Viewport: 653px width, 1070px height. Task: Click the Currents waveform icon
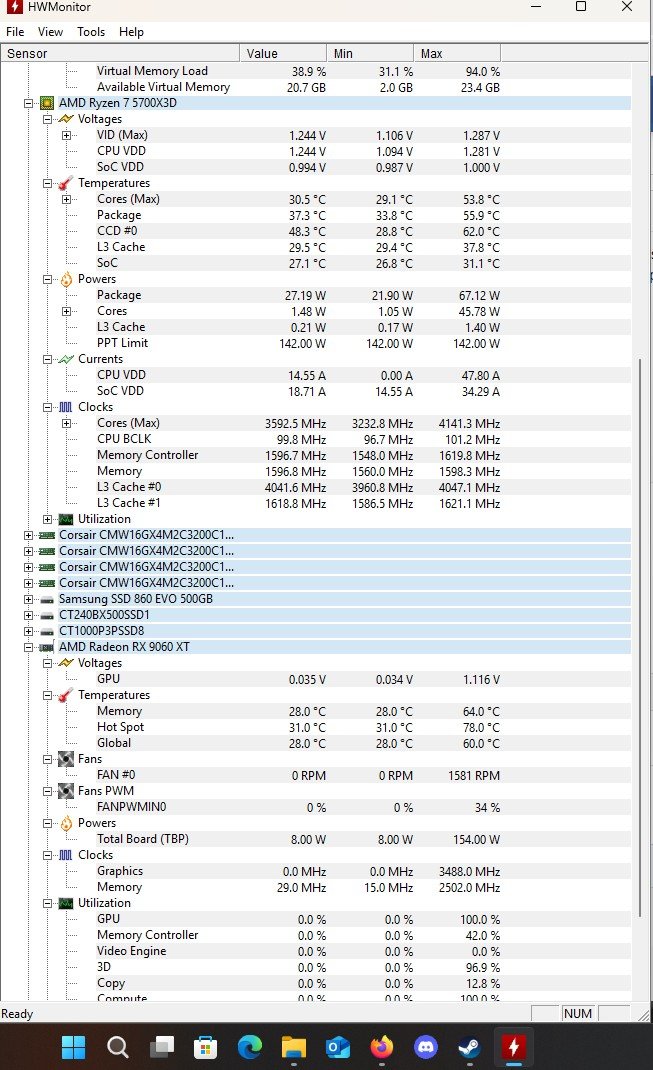click(x=66, y=359)
